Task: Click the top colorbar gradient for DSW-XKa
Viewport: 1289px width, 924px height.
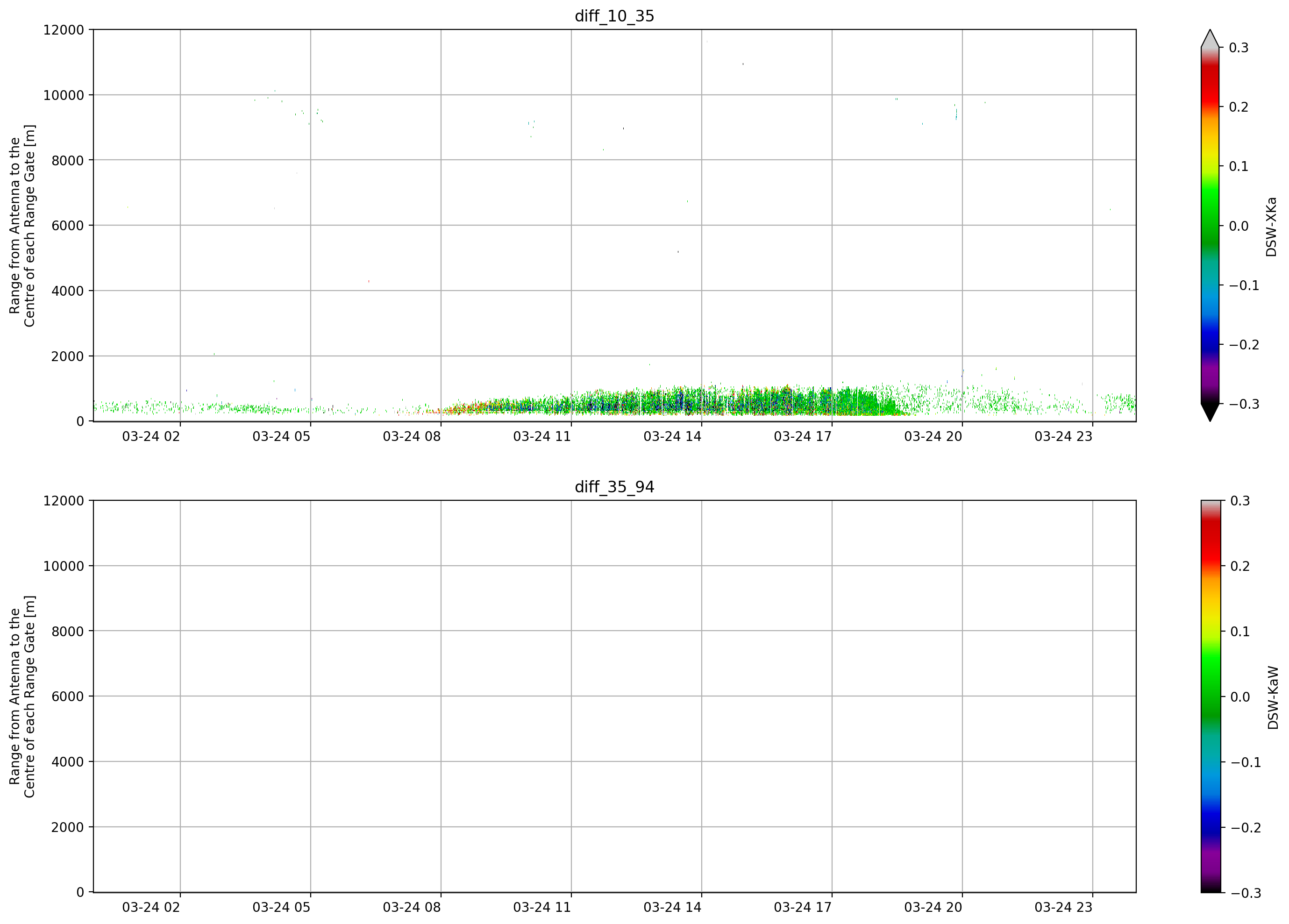Action: pyautogui.click(x=1210, y=226)
